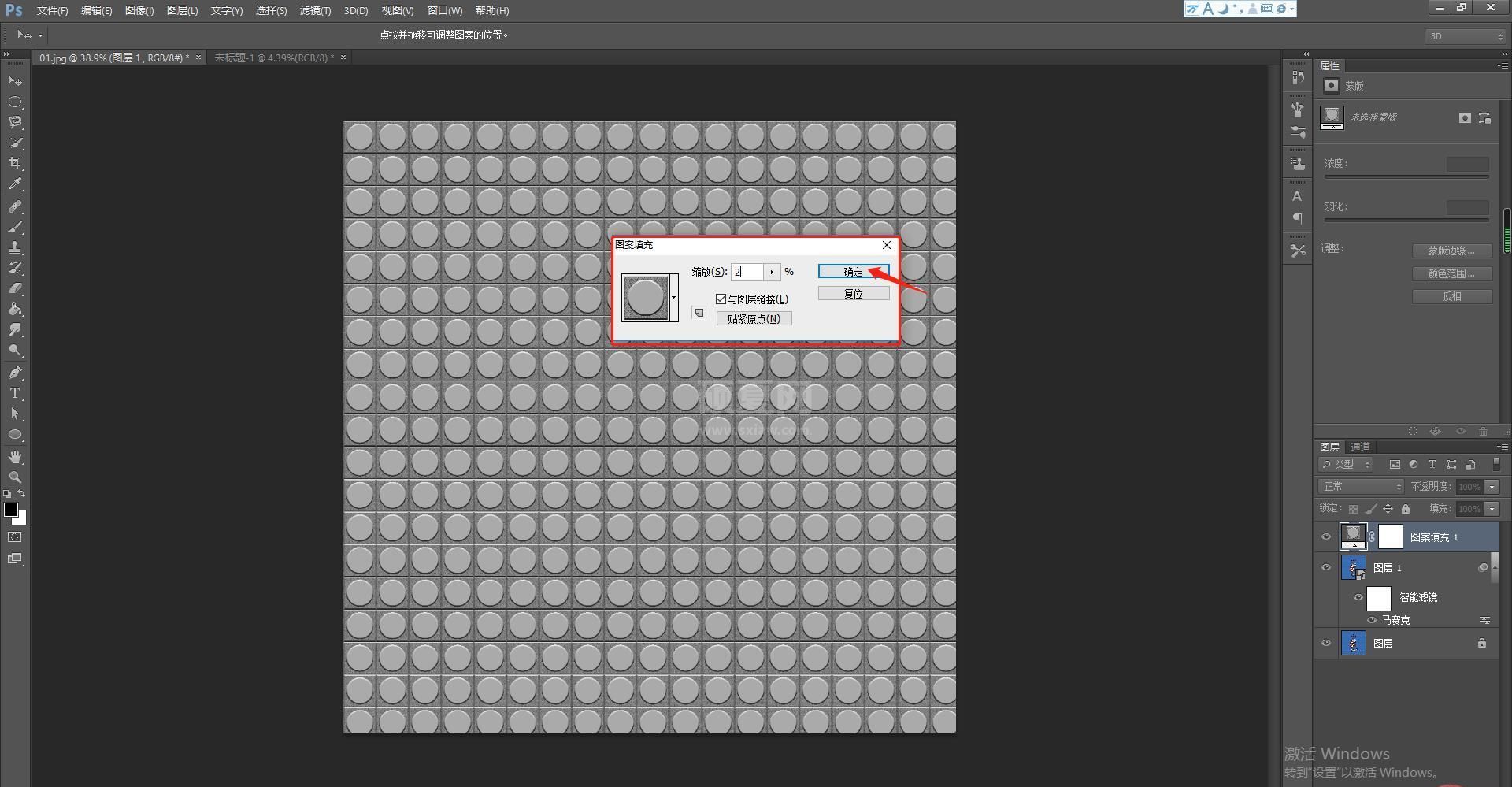Select the Horizontal Type tool
Image resolution: width=1512 pixels, height=787 pixels.
pos(15,393)
